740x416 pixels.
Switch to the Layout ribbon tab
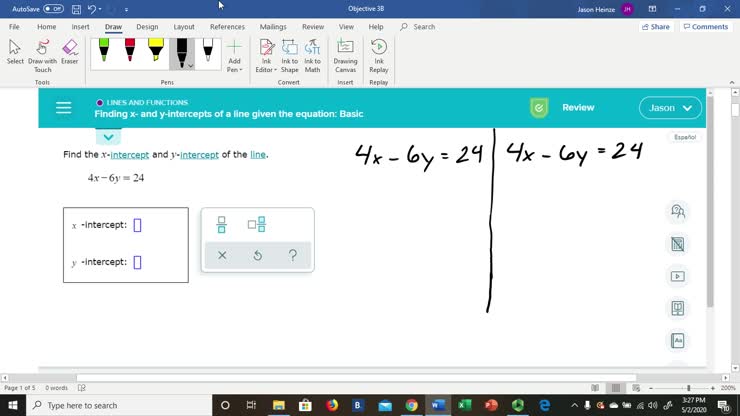pos(184,27)
